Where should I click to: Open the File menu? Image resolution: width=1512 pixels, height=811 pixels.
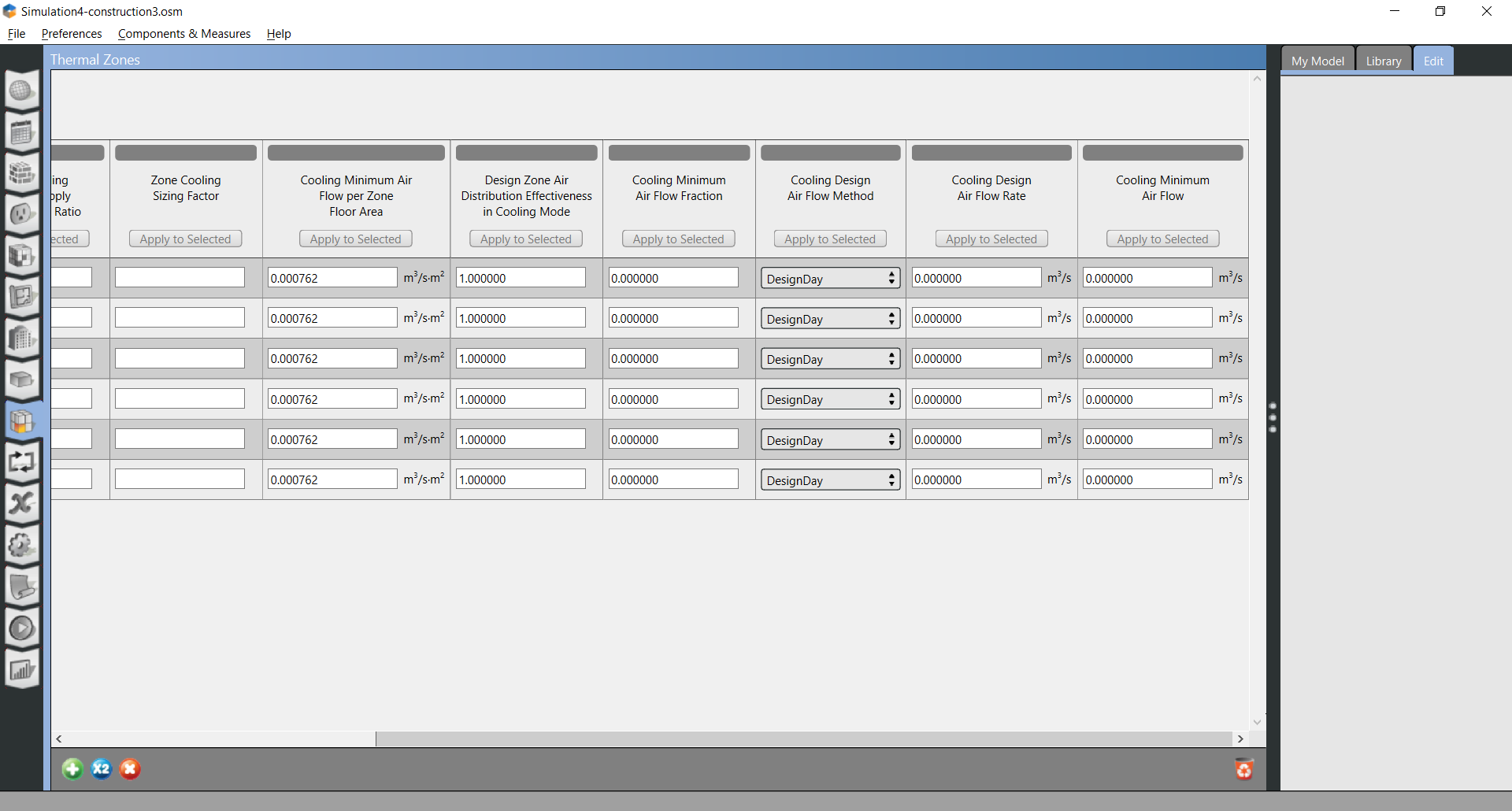click(17, 33)
